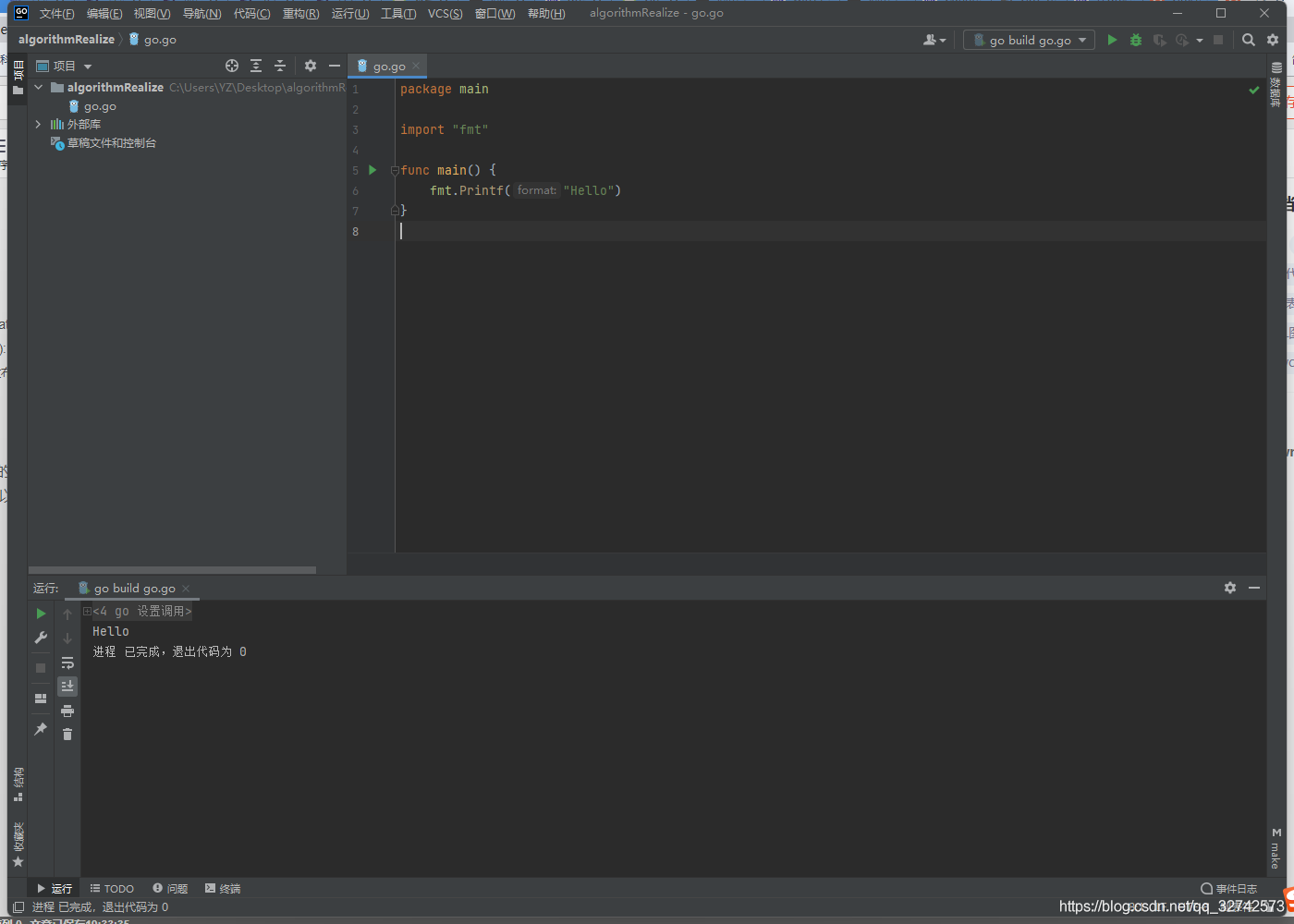Open 工具 menu
1294x924 pixels.
pos(398,13)
